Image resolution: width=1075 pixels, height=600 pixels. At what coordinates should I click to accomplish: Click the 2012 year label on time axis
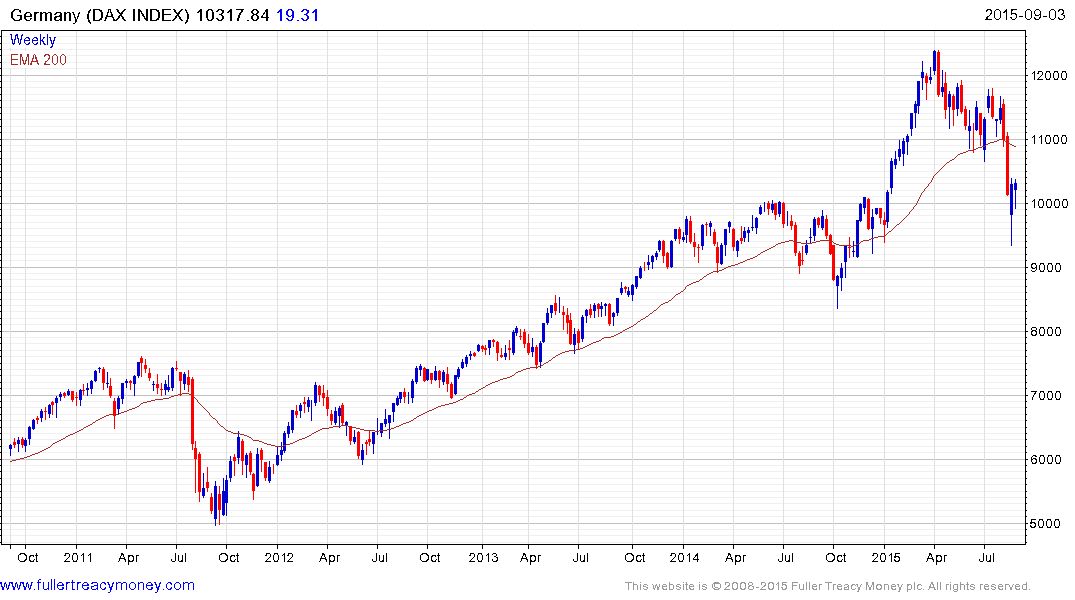click(279, 557)
